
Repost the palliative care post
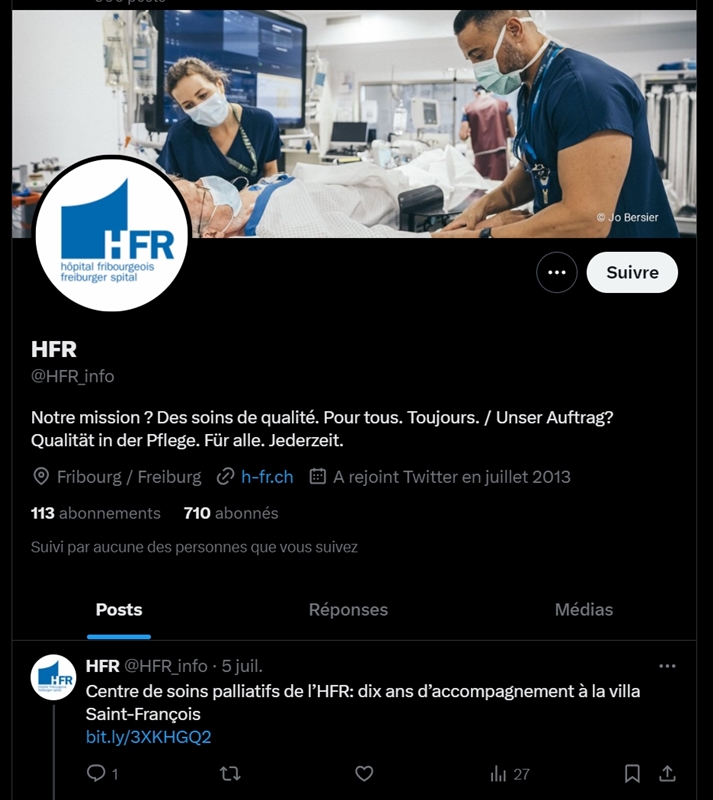(x=230, y=773)
